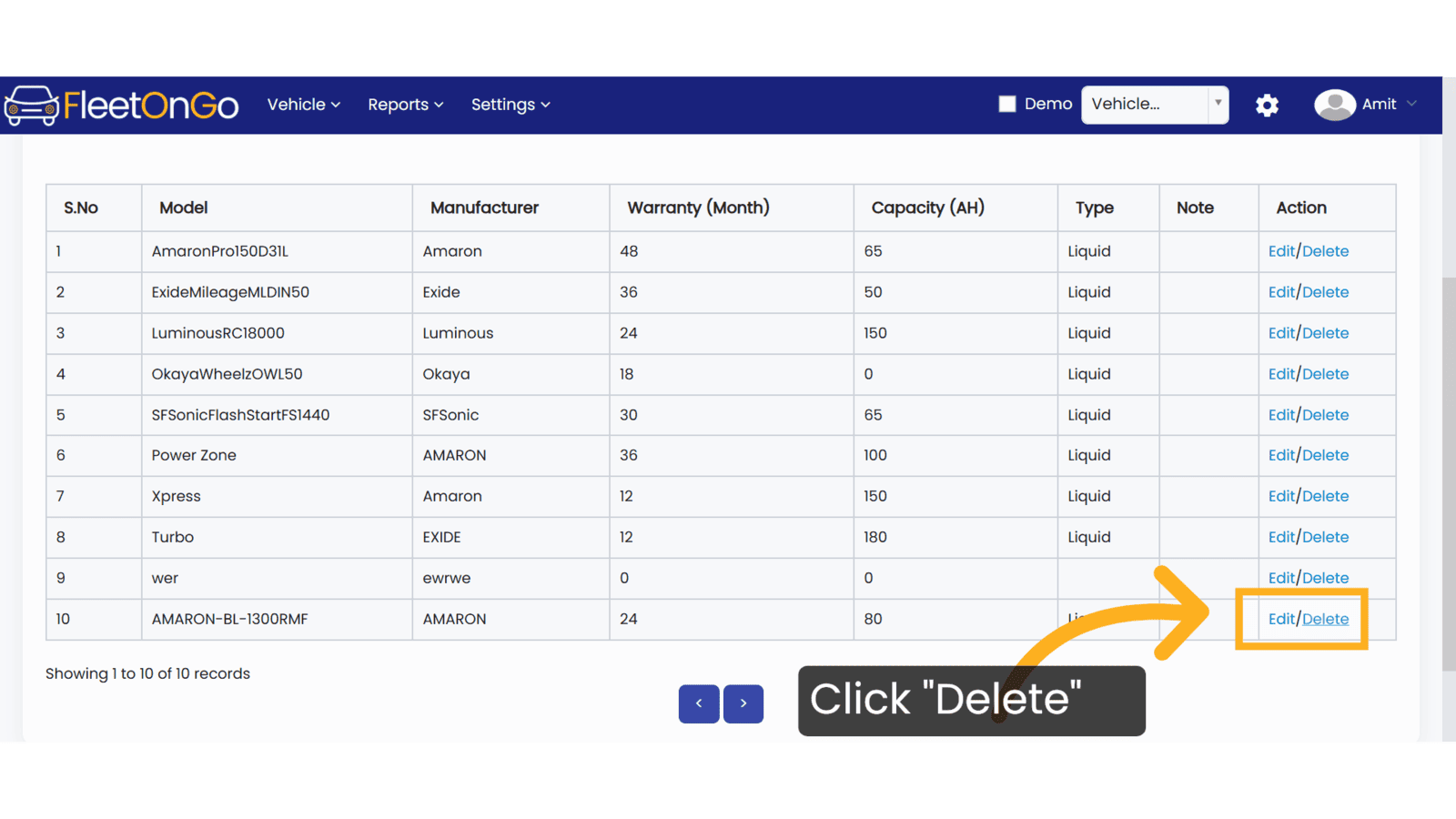Edit the AMARON-BL-1300RMF row

click(1281, 619)
